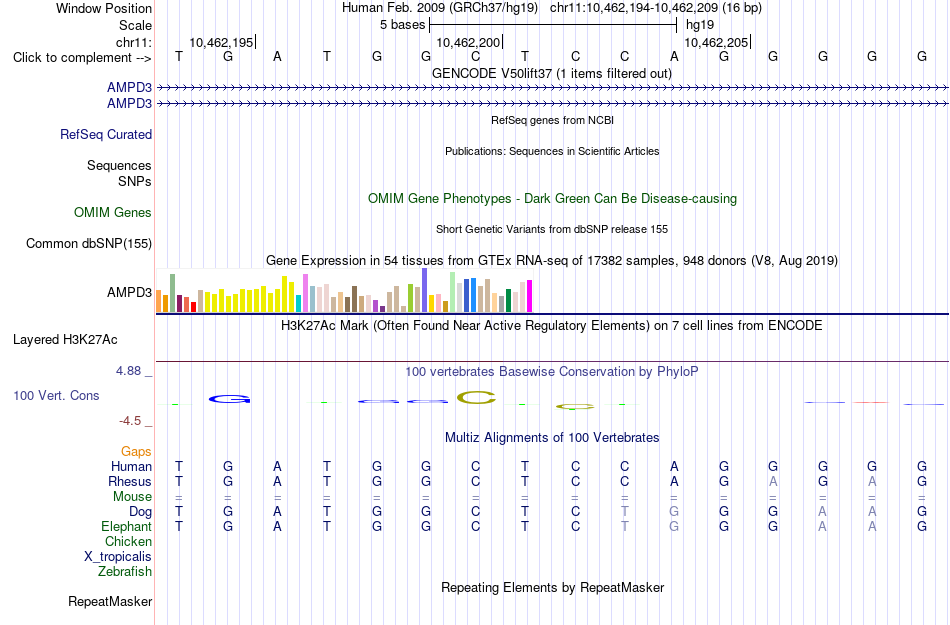The width and height of the screenshot is (950, 625).
Task: Click the position label 10,462,205
Action: coord(716,42)
